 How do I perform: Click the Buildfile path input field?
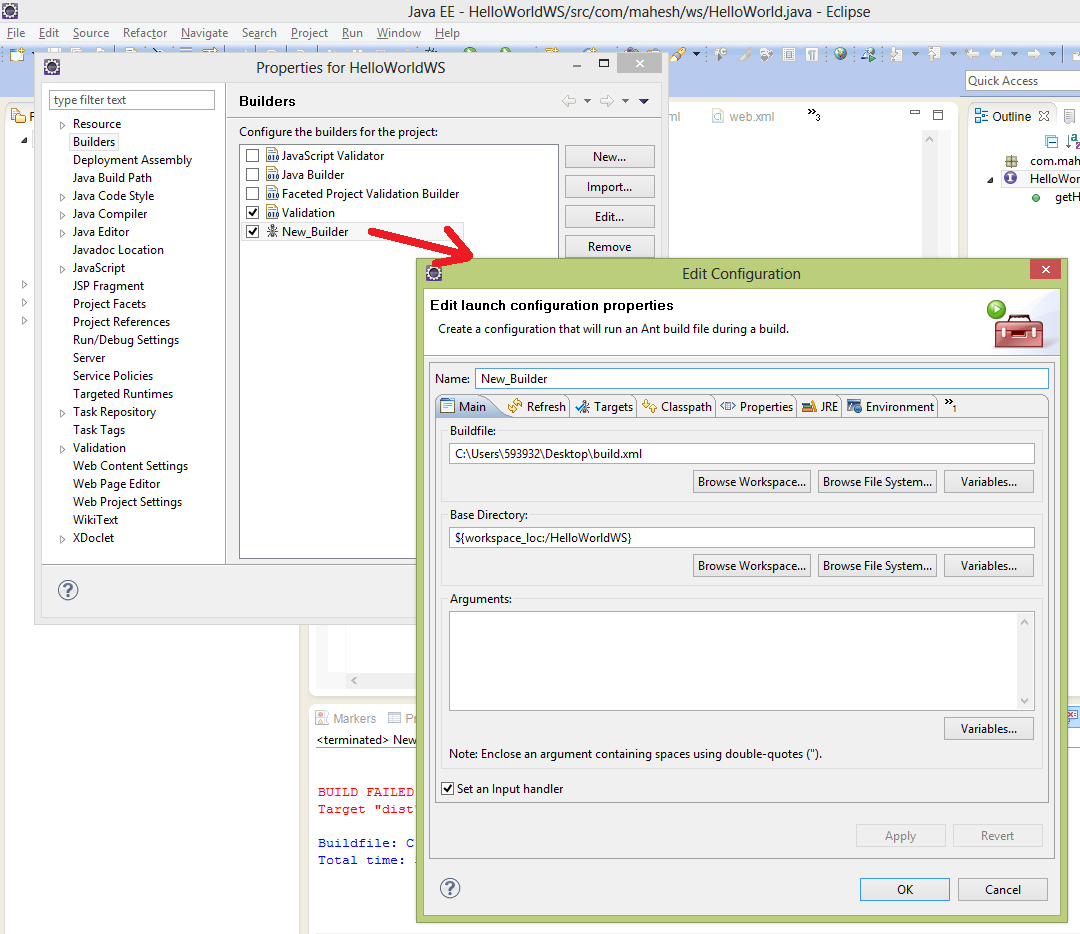coord(742,453)
